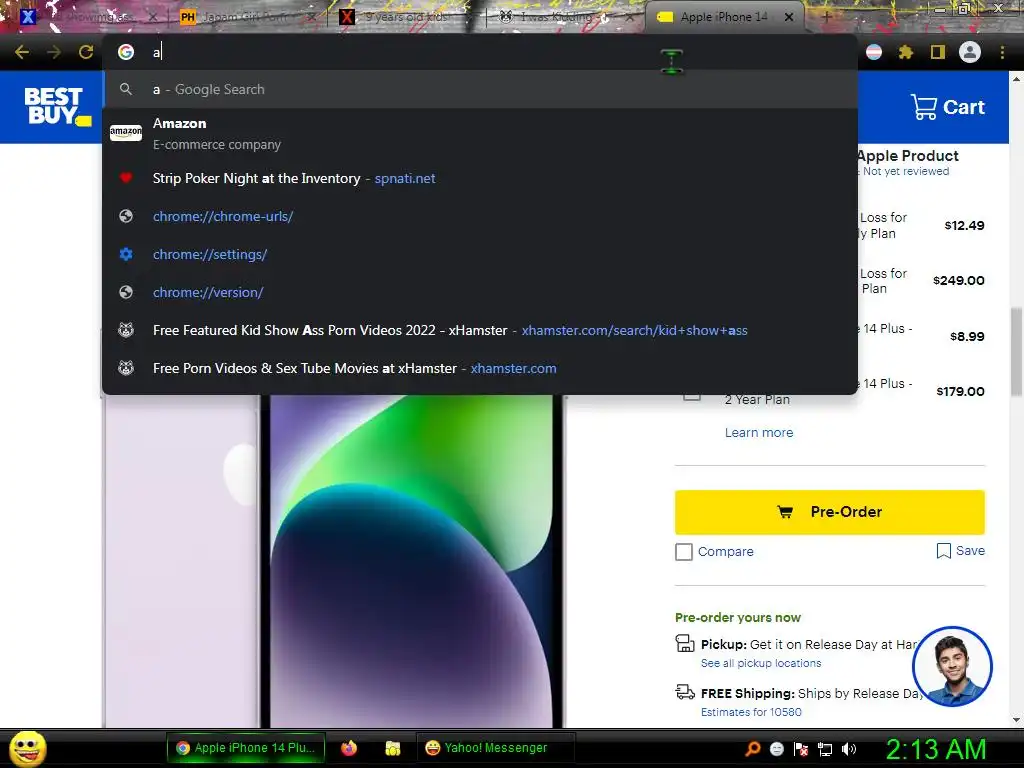1024x768 pixels.
Task: Click the magnifier tray icon
Action: click(752, 749)
